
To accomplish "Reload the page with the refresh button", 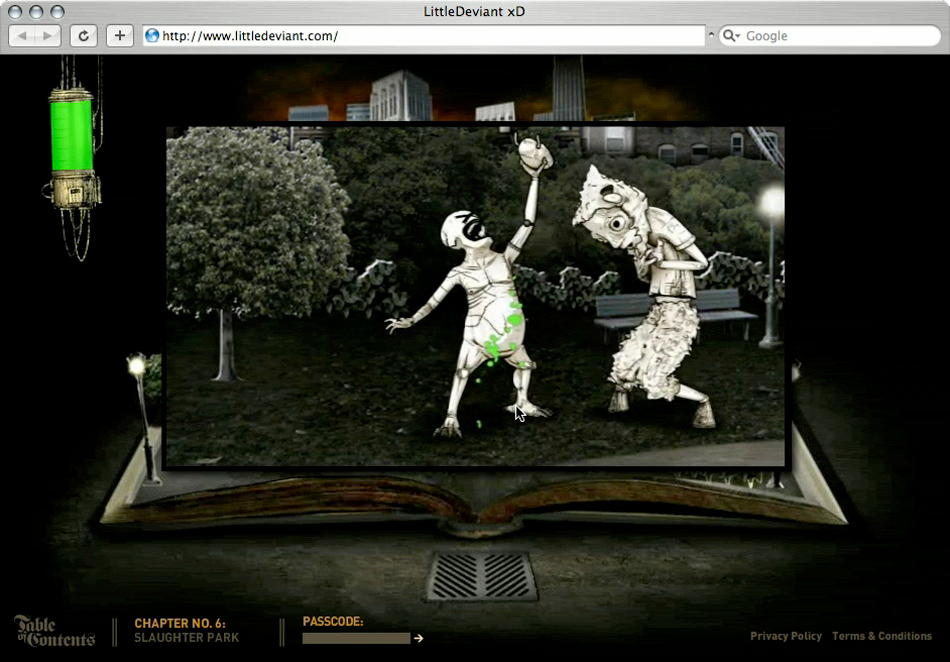I will pyautogui.click(x=83, y=36).
